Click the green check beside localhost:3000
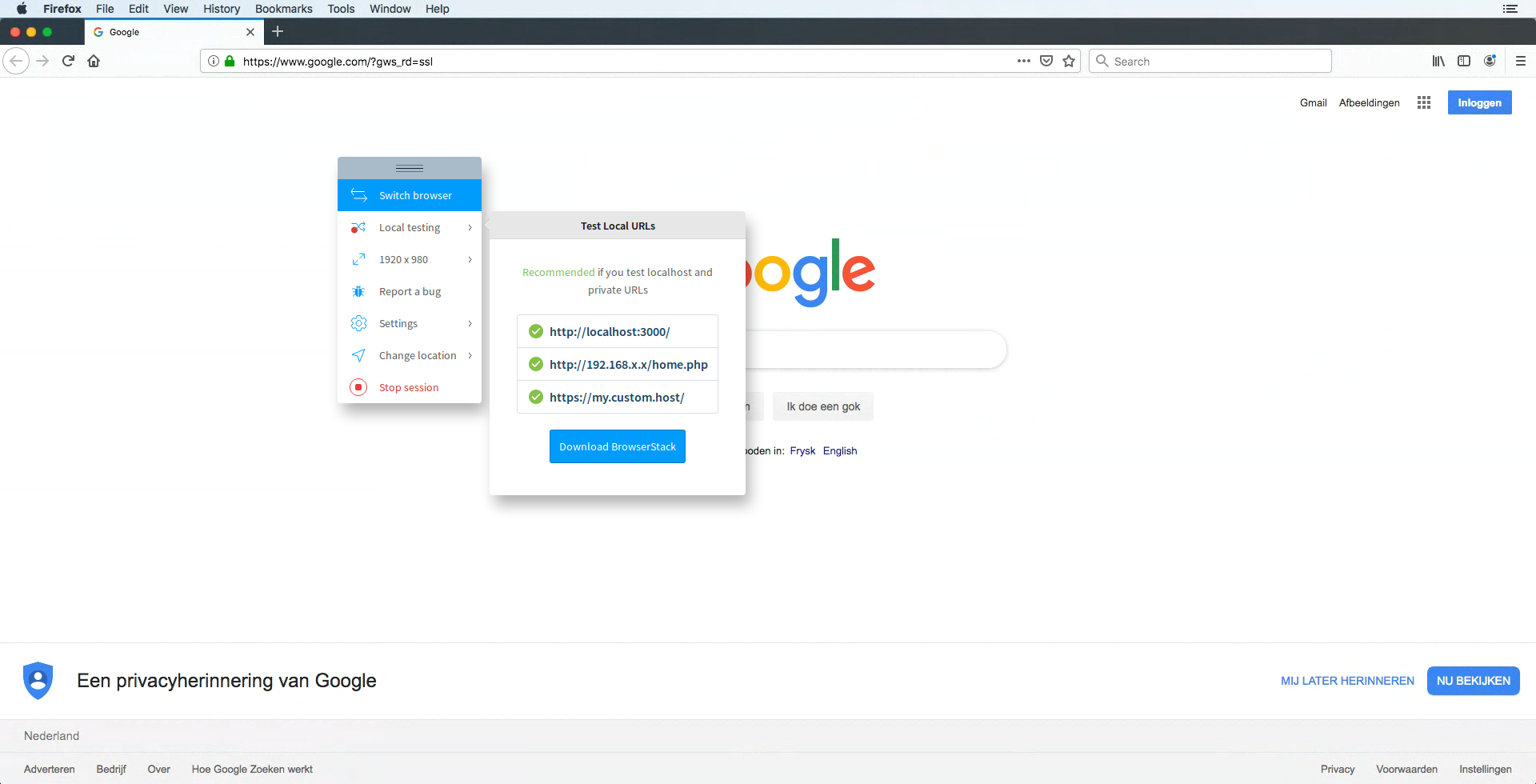The image size is (1536, 784). (534, 331)
